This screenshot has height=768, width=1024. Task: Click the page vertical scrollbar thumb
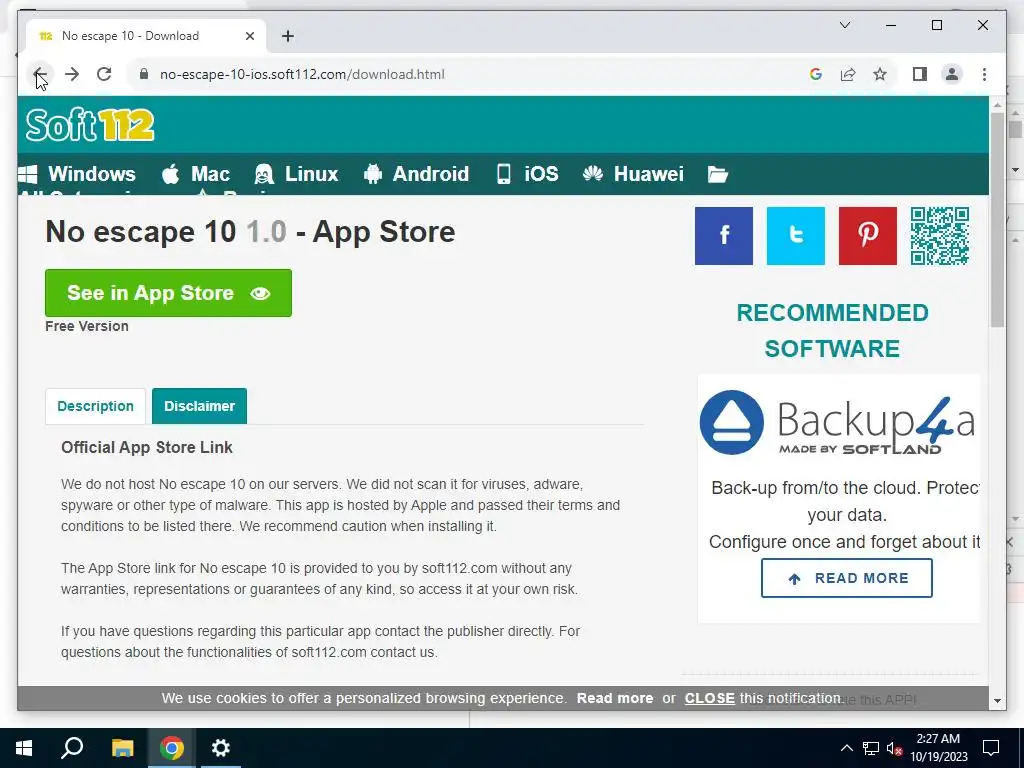[997, 219]
